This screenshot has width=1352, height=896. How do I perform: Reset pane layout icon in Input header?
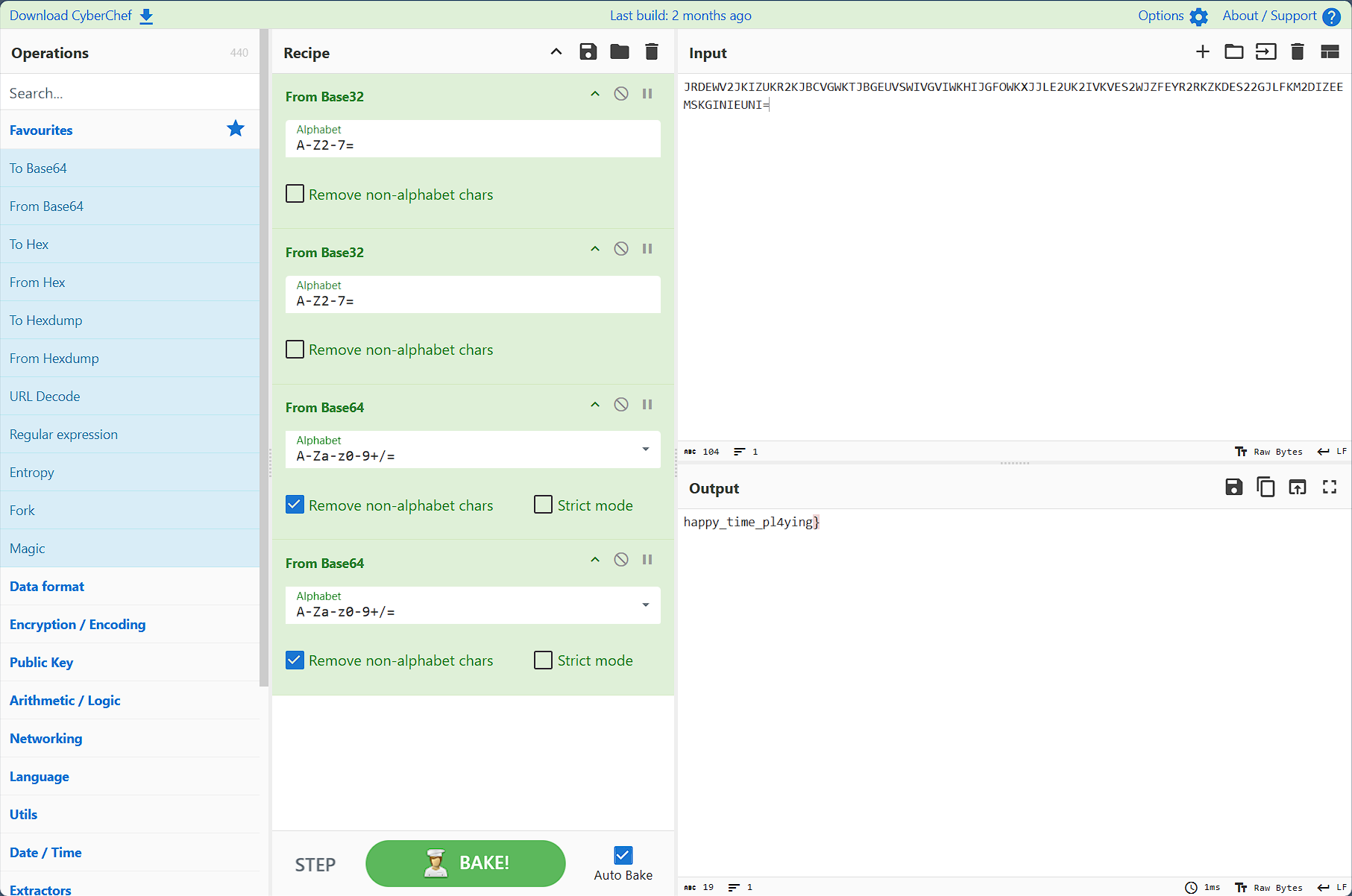pos(1330,51)
